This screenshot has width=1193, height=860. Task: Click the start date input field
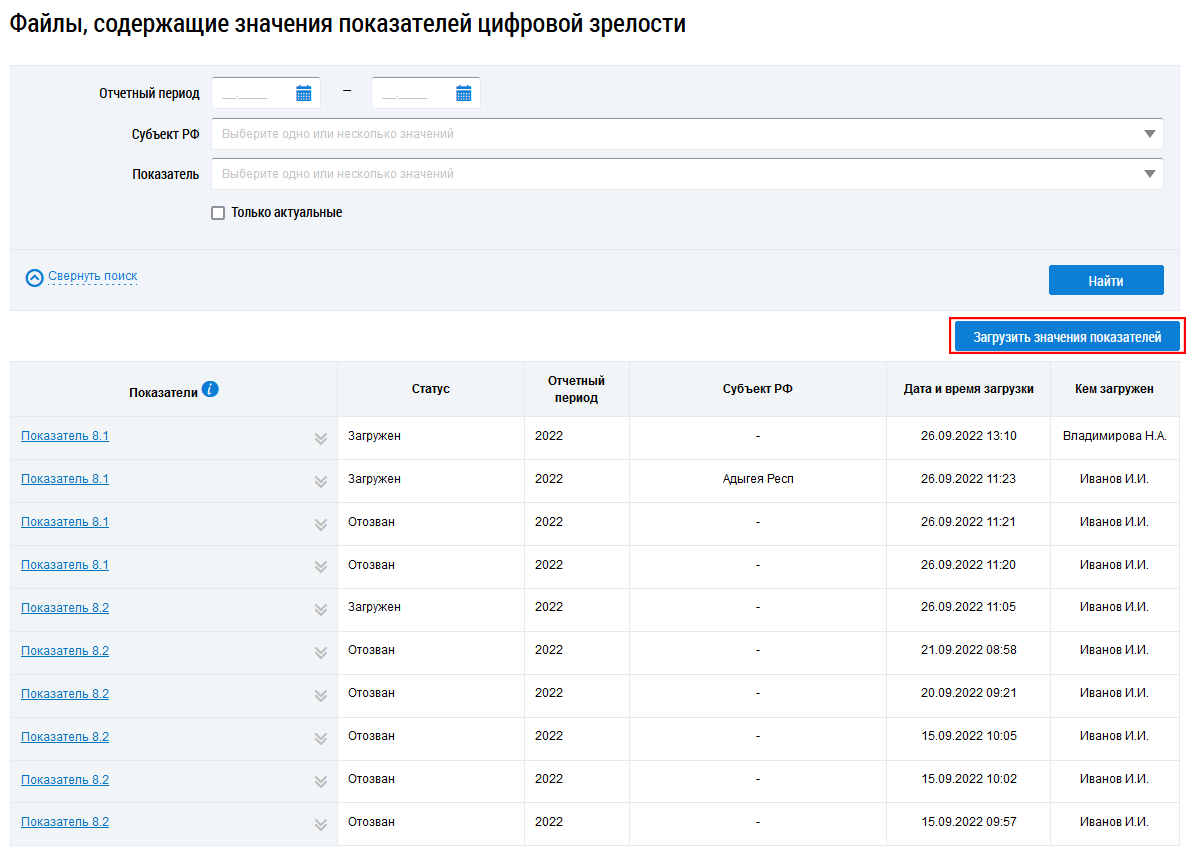[x=250, y=93]
